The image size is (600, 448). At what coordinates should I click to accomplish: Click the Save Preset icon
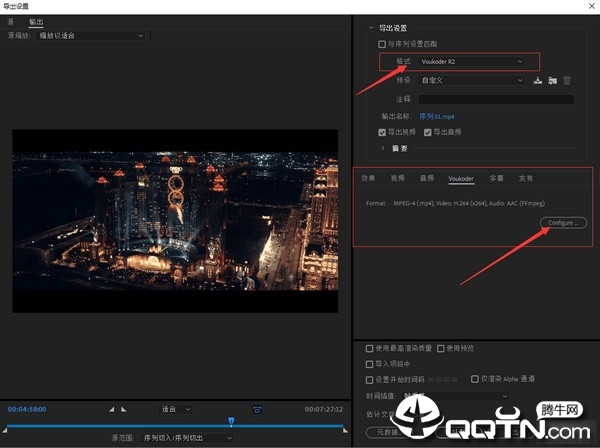point(538,80)
